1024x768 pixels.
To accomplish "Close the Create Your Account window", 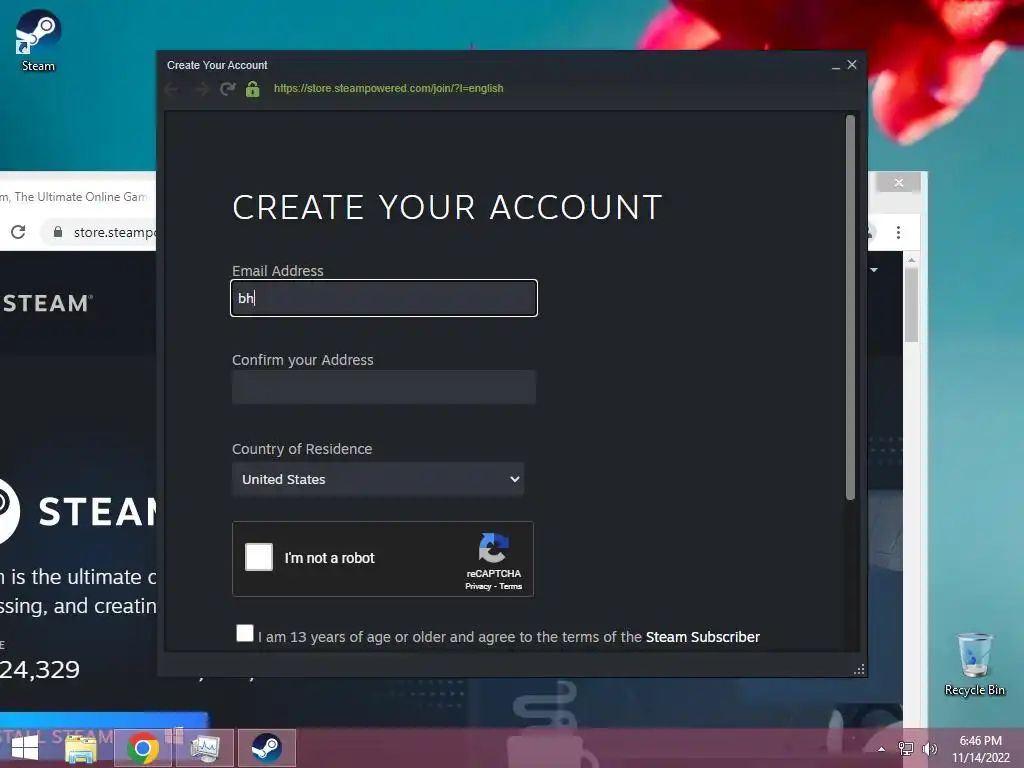I will click(x=852, y=65).
